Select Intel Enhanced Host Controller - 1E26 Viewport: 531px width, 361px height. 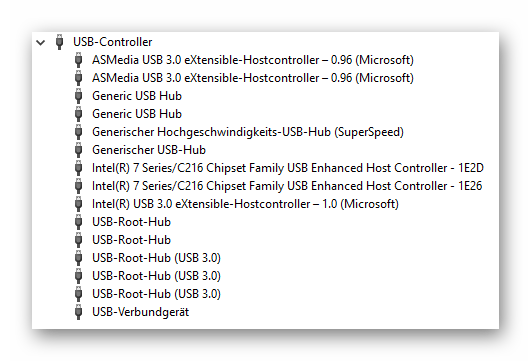click(x=287, y=186)
